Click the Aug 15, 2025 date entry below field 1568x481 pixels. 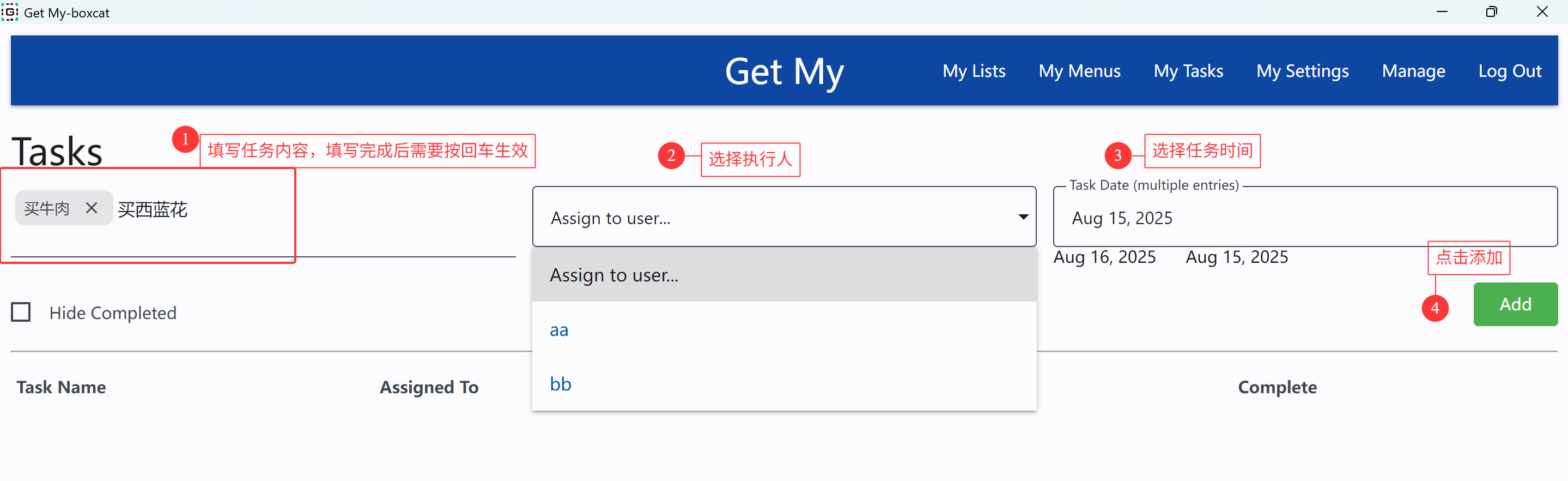click(1237, 257)
